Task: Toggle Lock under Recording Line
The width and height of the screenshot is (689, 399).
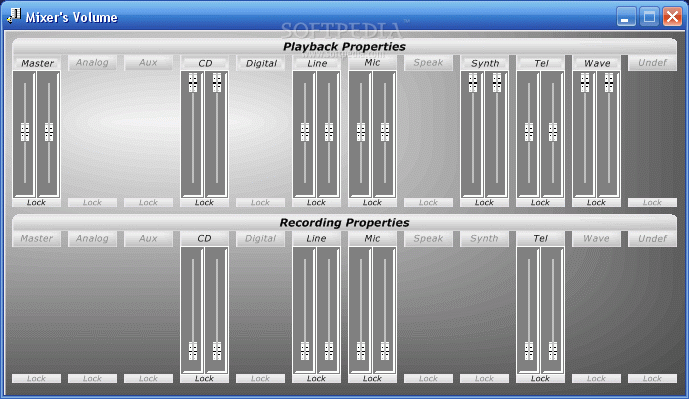Action: [316, 378]
